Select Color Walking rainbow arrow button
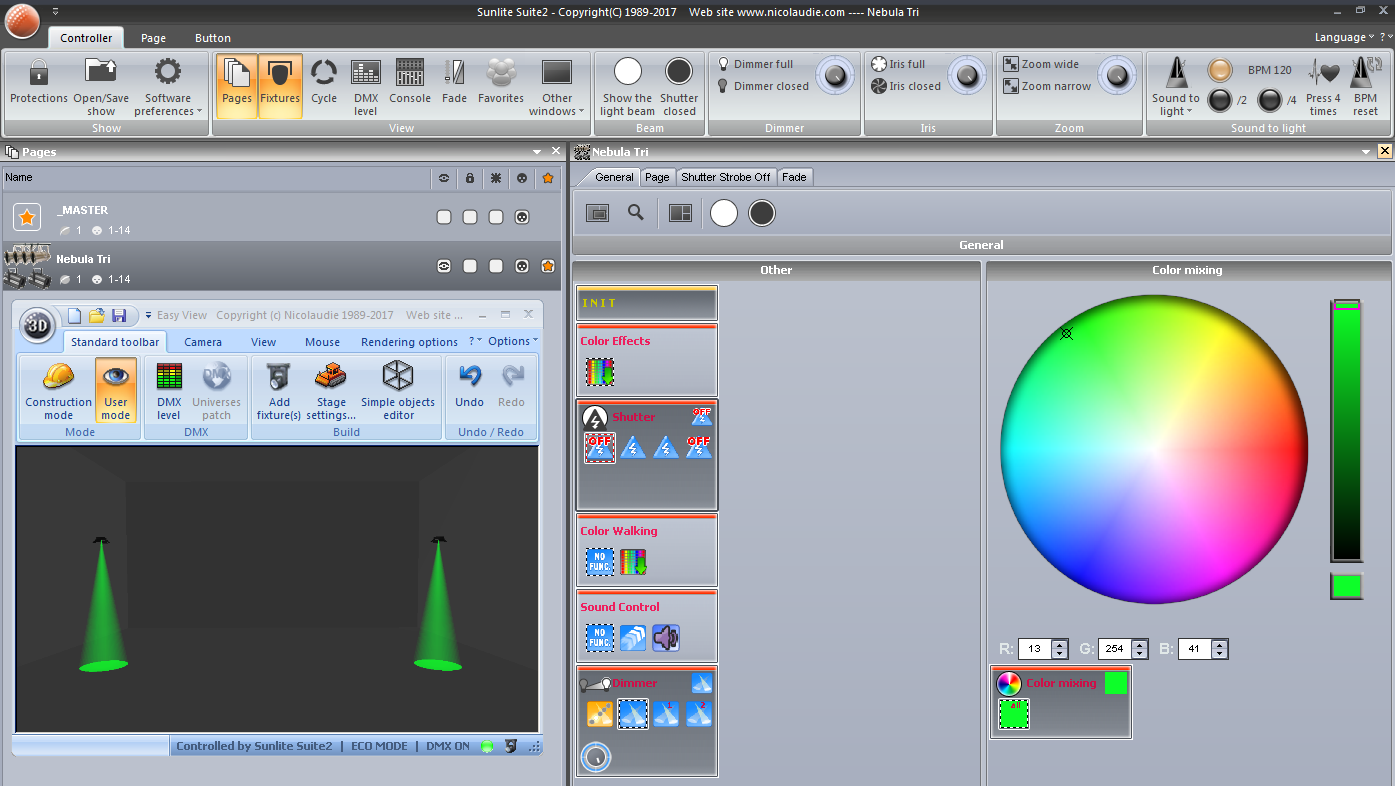This screenshot has width=1395, height=786. 633,562
